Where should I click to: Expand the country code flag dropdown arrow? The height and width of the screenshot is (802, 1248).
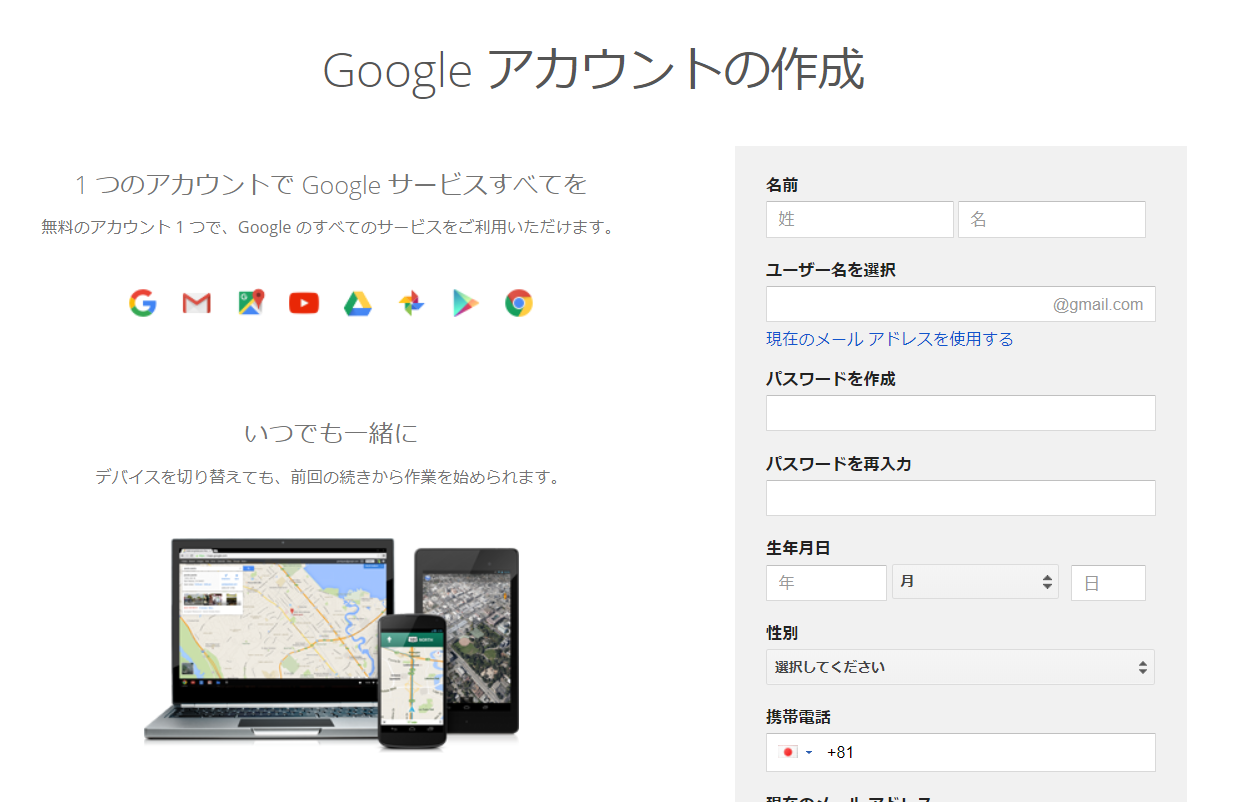tap(808, 752)
